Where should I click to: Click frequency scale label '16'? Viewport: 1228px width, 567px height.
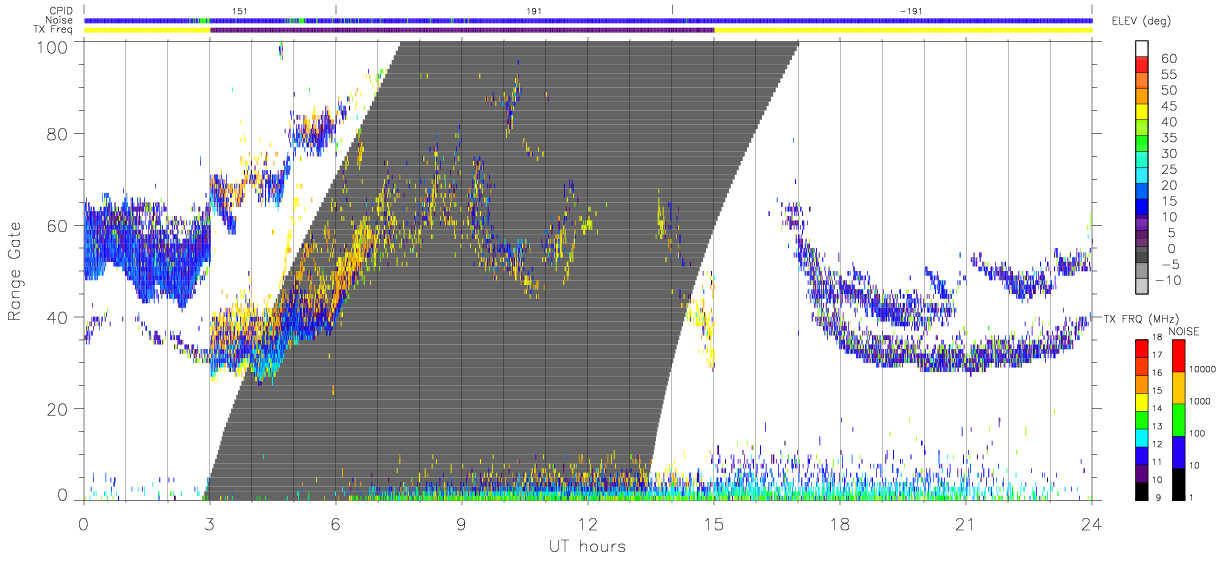click(1158, 374)
